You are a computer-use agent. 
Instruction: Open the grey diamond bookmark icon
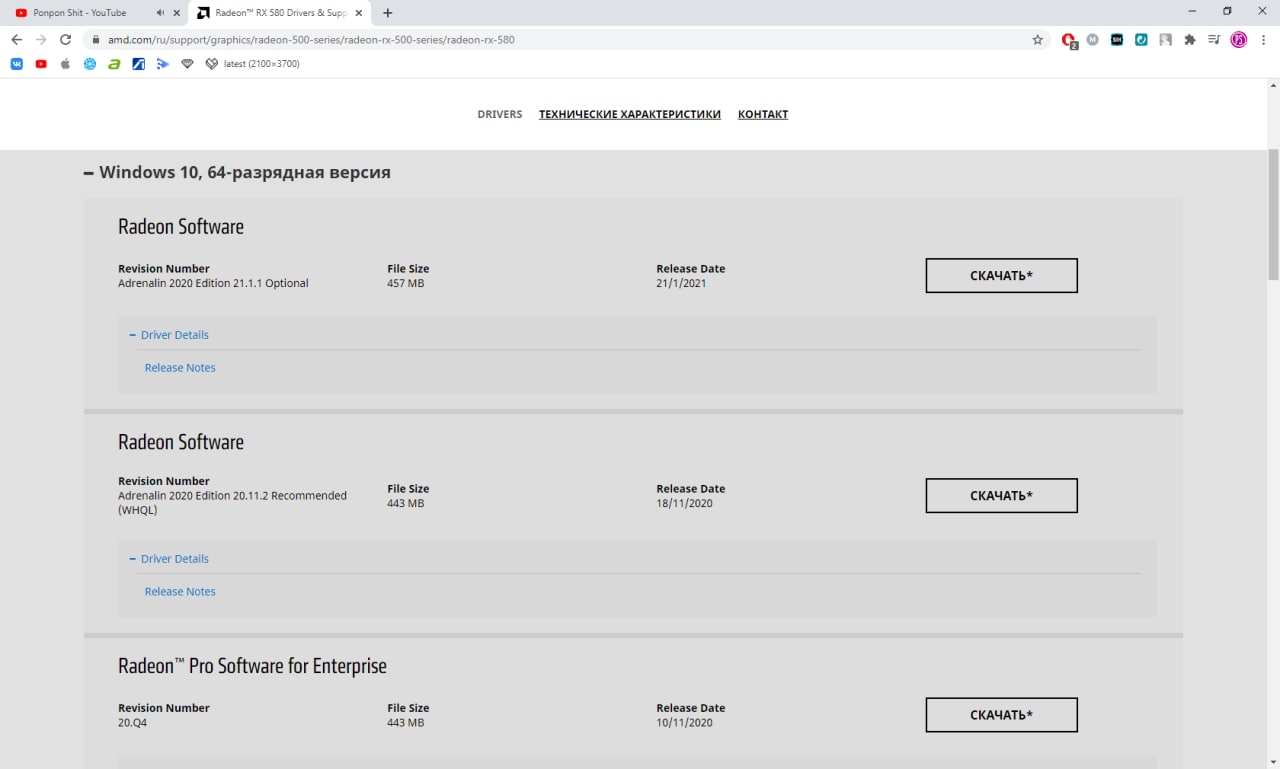pyautogui.click(x=187, y=64)
